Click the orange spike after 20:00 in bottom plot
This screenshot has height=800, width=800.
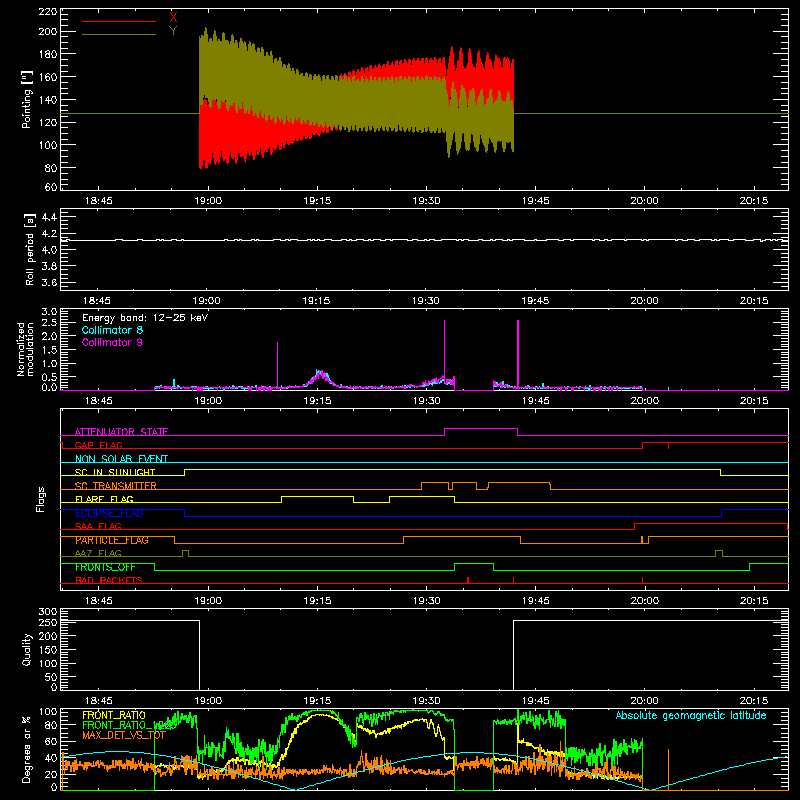[668, 769]
